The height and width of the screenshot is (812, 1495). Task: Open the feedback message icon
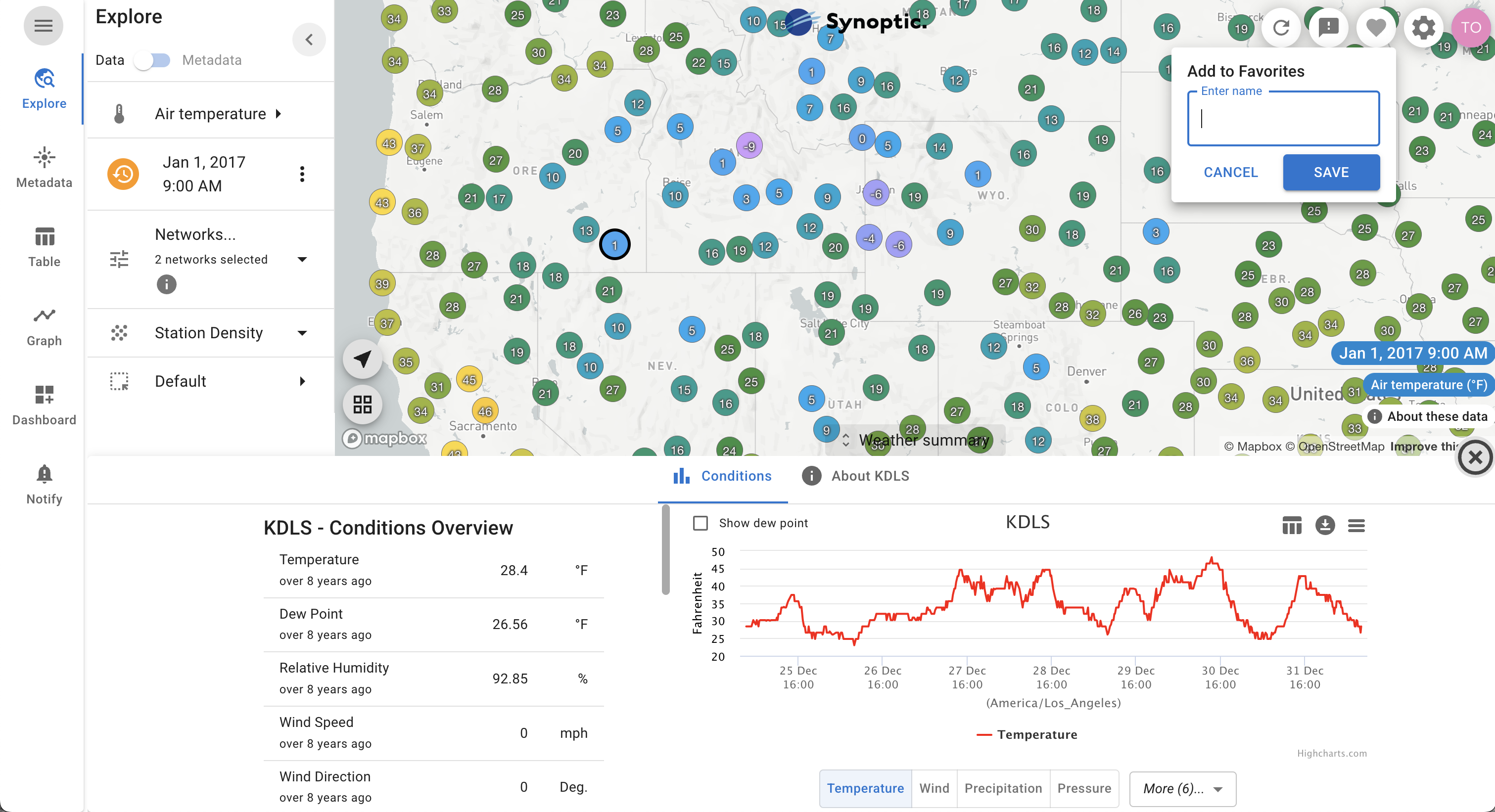coord(1328,27)
